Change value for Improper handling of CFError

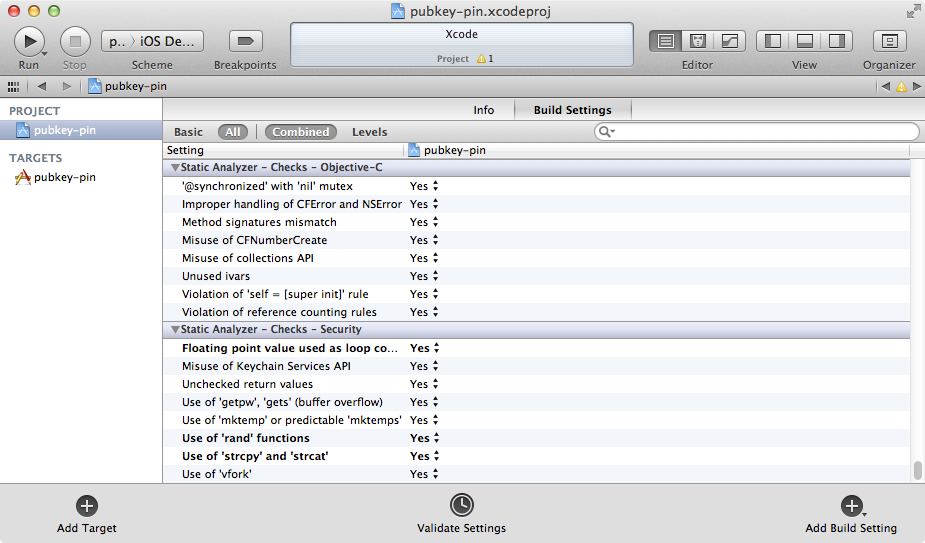pyautogui.click(x=424, y=204)
